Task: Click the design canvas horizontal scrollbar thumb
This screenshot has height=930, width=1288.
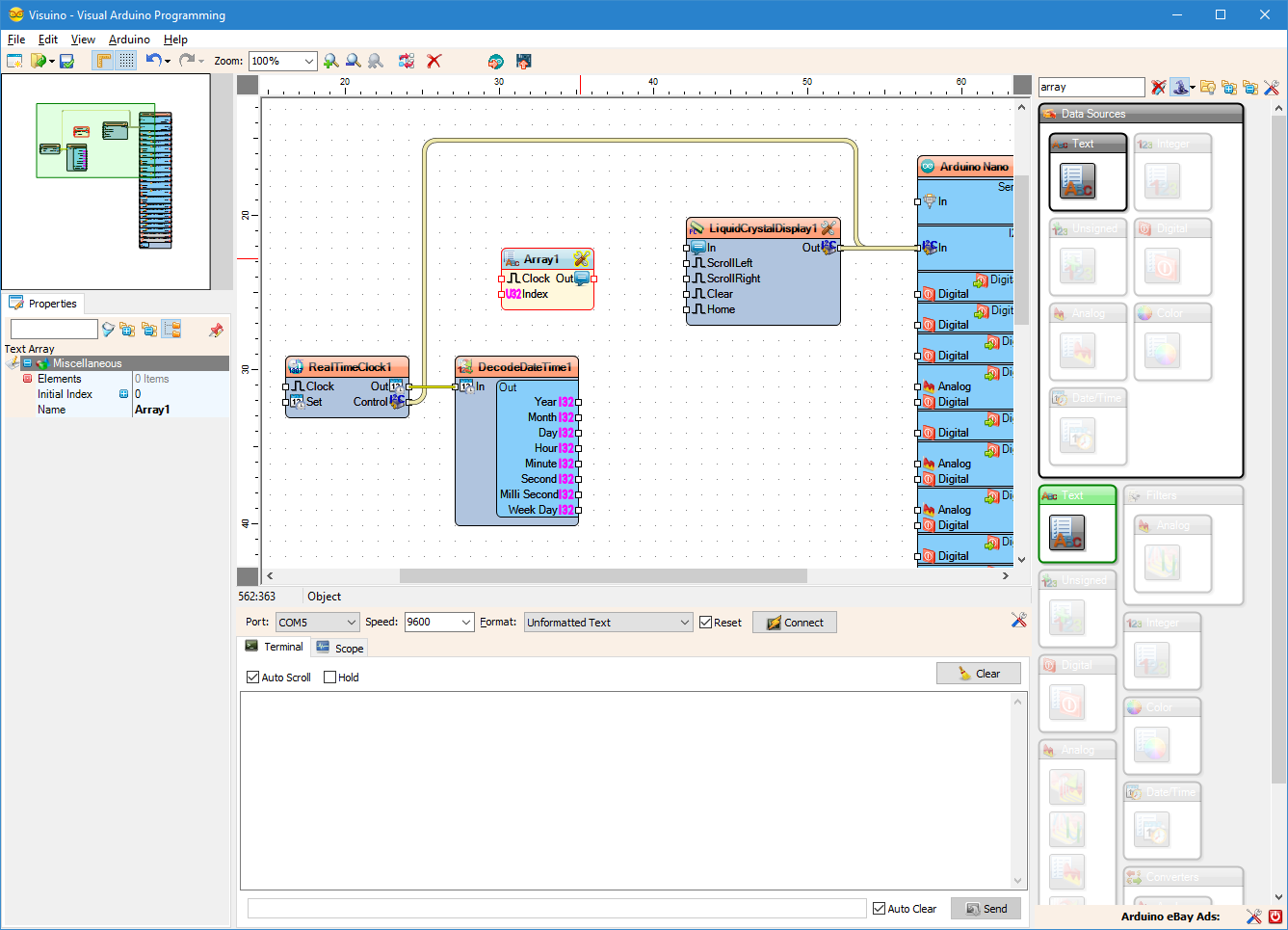Action: click(603, 575)
